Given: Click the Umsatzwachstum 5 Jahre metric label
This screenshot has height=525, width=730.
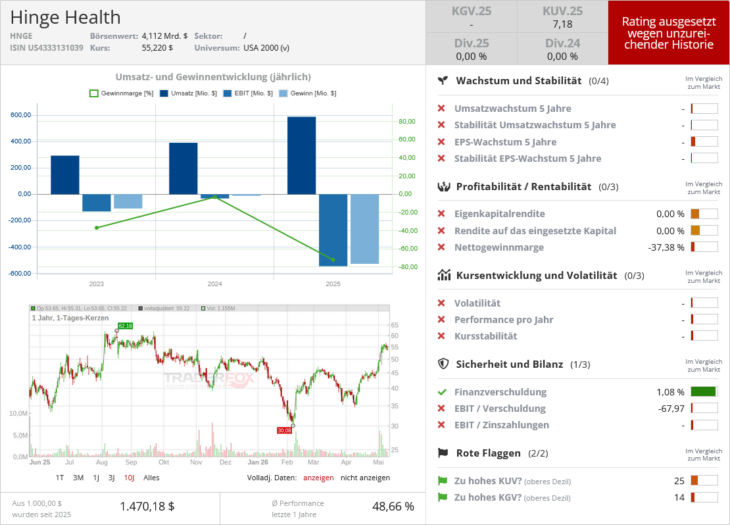Looking at the screenshot, I should pyautogui.click(x=513, y=108).
